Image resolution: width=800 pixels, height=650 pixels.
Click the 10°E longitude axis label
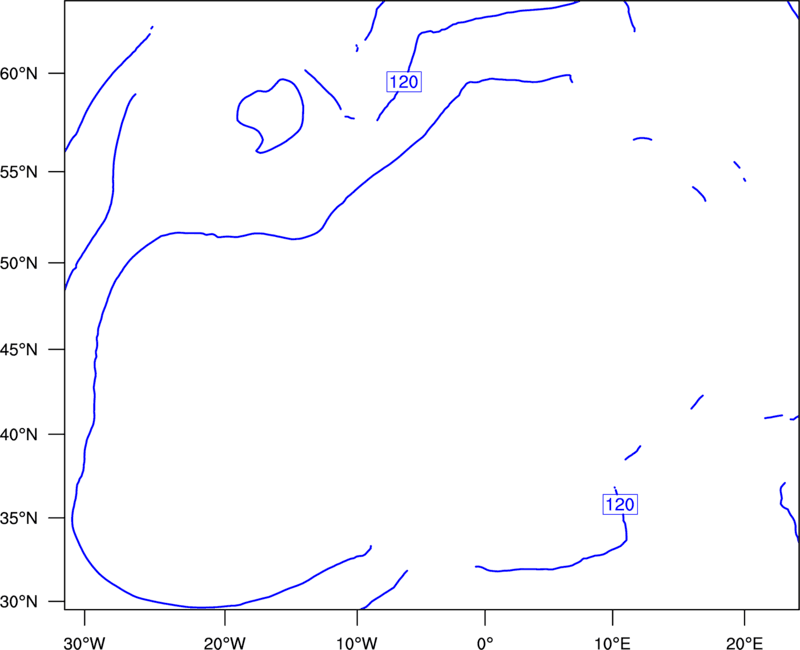[x=612, y=643]
